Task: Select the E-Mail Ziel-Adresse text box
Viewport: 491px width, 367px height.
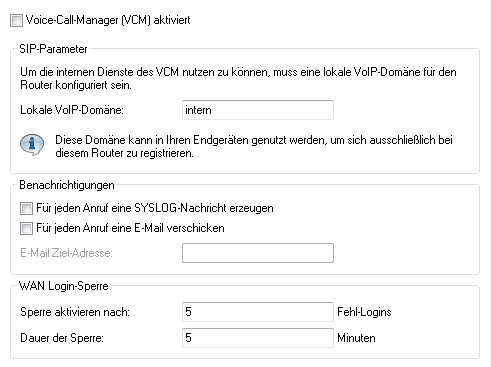Action: point(258,253)
